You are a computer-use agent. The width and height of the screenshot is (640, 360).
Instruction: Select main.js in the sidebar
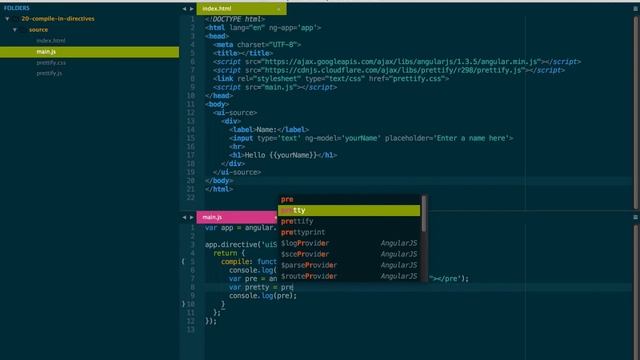click(x=89, y=52)
